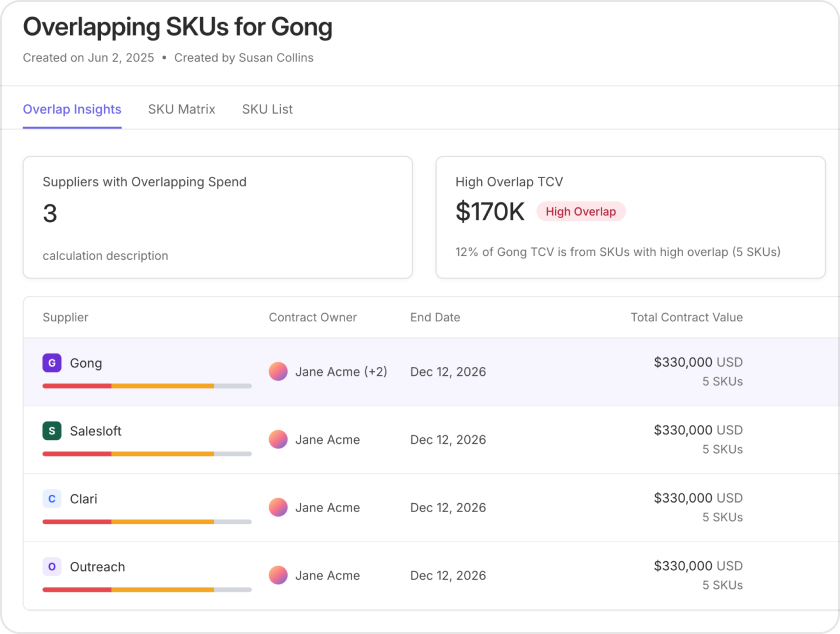
Task: Click the Suppliers with Overlapping Spend title
Action: click(145, 182)
